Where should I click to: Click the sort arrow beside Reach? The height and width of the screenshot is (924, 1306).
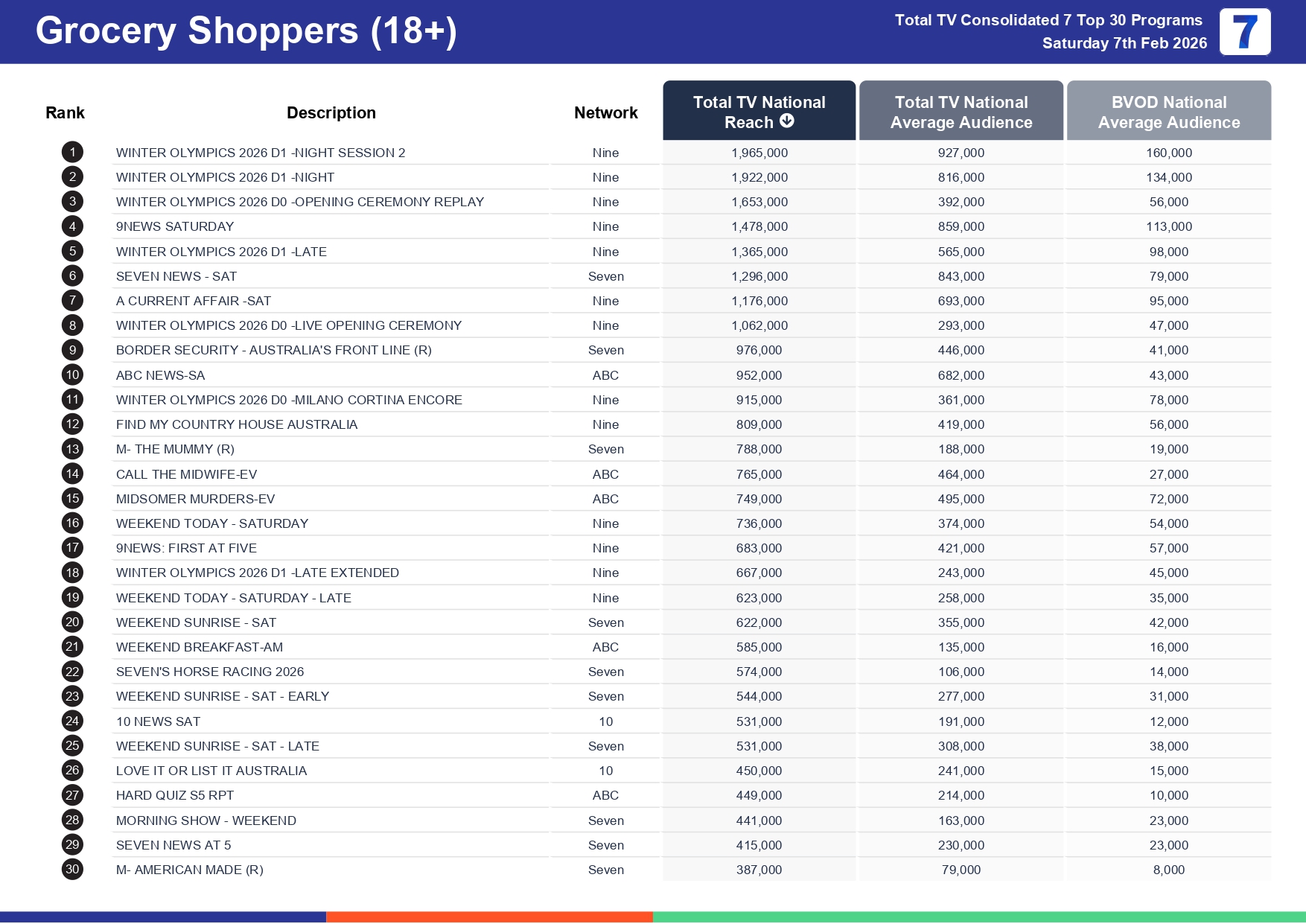[x=786, y=121]
